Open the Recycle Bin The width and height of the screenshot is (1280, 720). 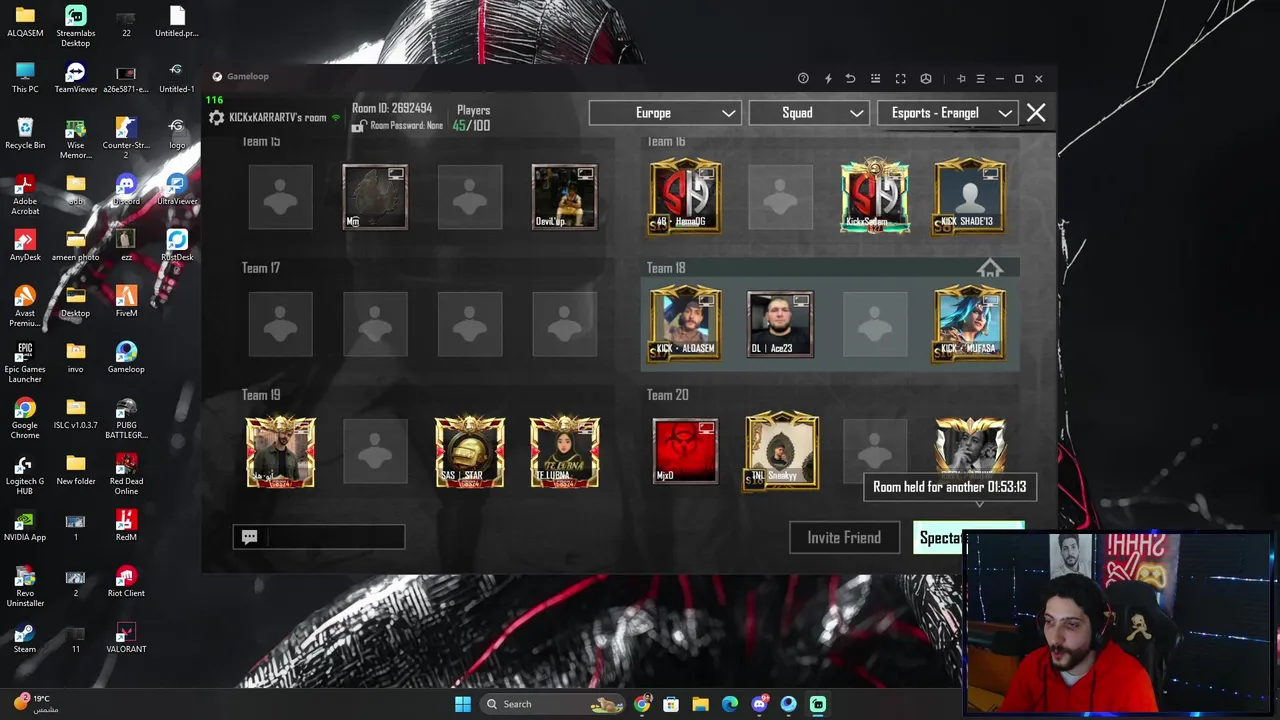pyautogui.click(x=25, y=133)
